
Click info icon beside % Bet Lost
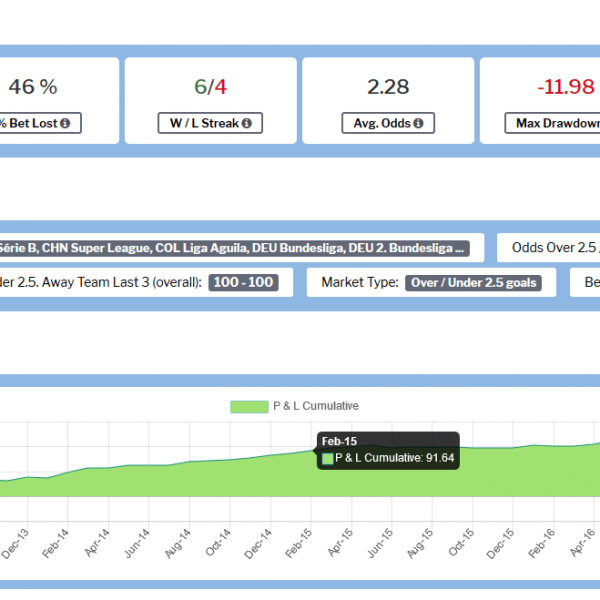click(65, 123)
